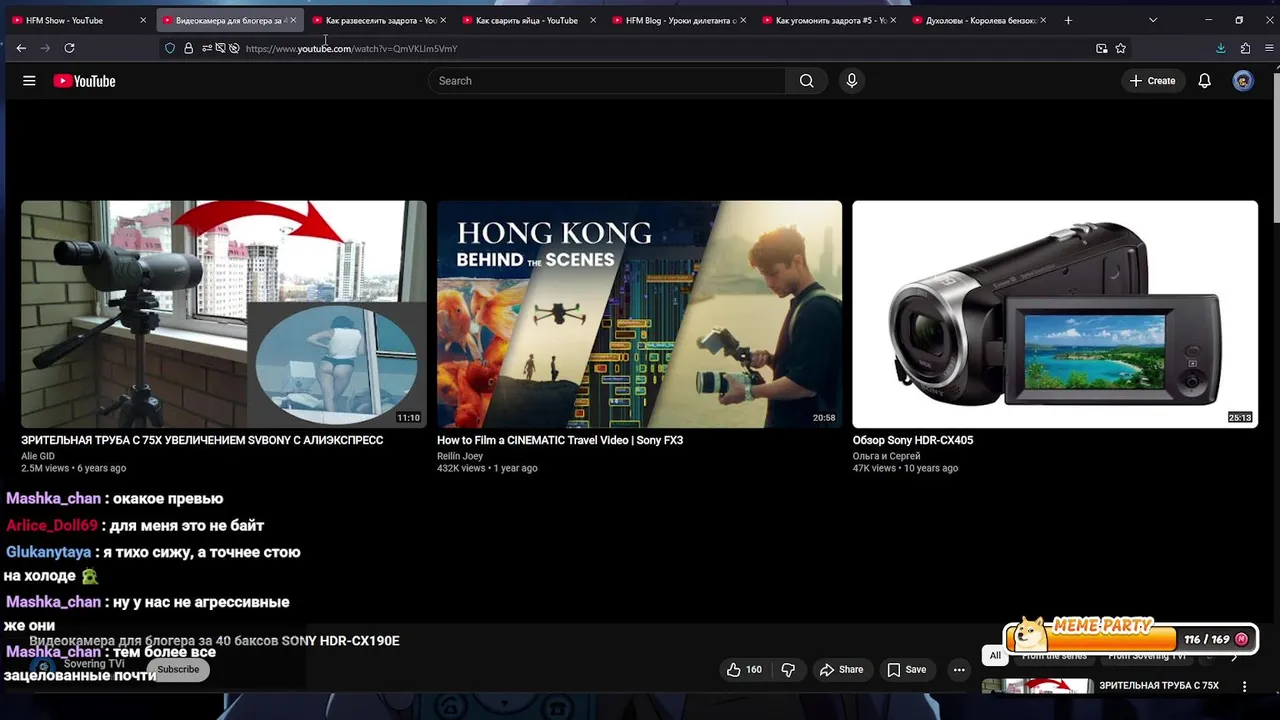Open more actions ellipsis beside Save
Screen dimensions: 1280x720
tap(959, 670)
